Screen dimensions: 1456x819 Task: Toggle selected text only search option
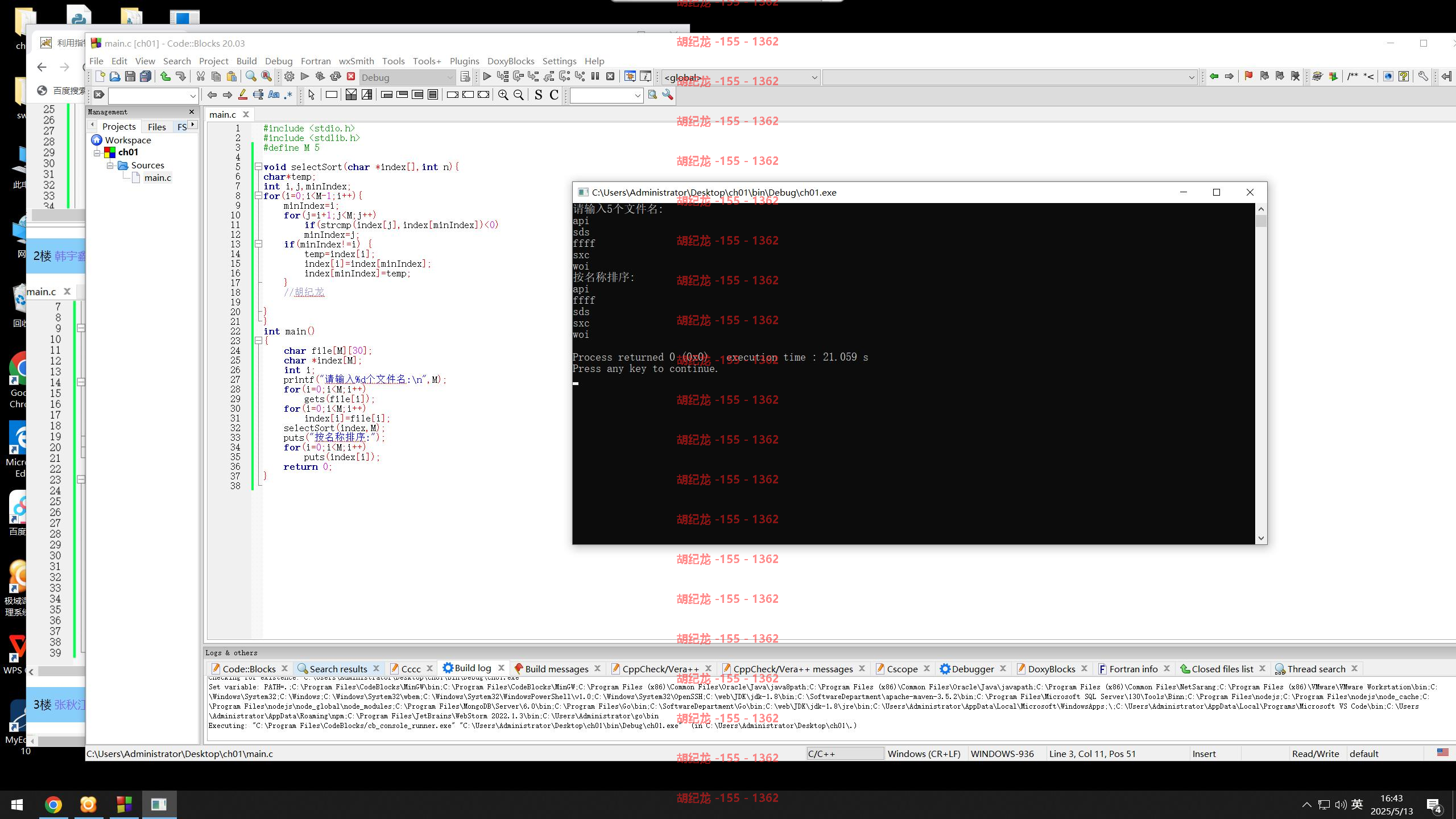[x=258, y=95]
